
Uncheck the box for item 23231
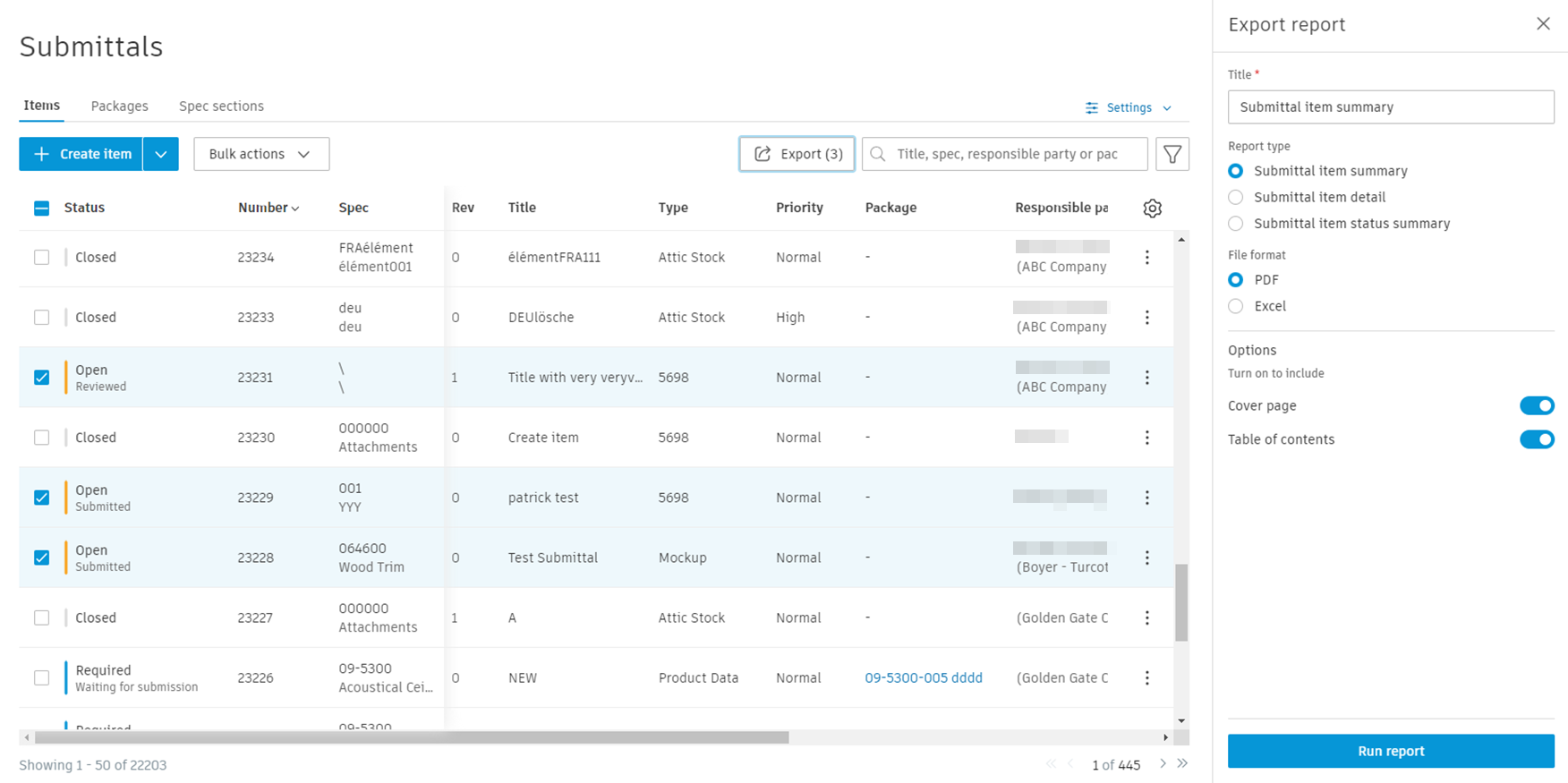[x=41, y=378]
